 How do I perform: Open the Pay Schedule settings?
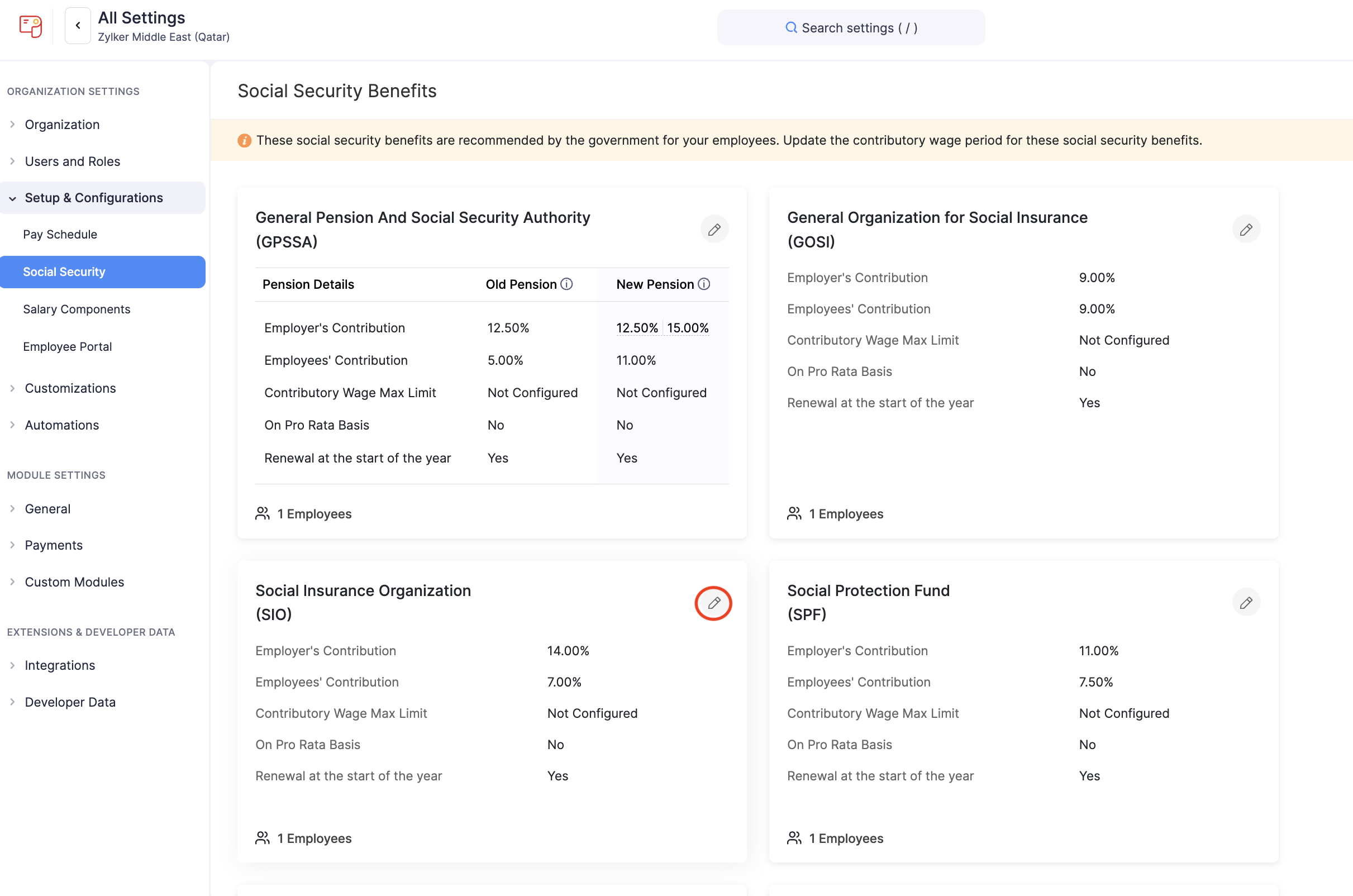[60, 234]
